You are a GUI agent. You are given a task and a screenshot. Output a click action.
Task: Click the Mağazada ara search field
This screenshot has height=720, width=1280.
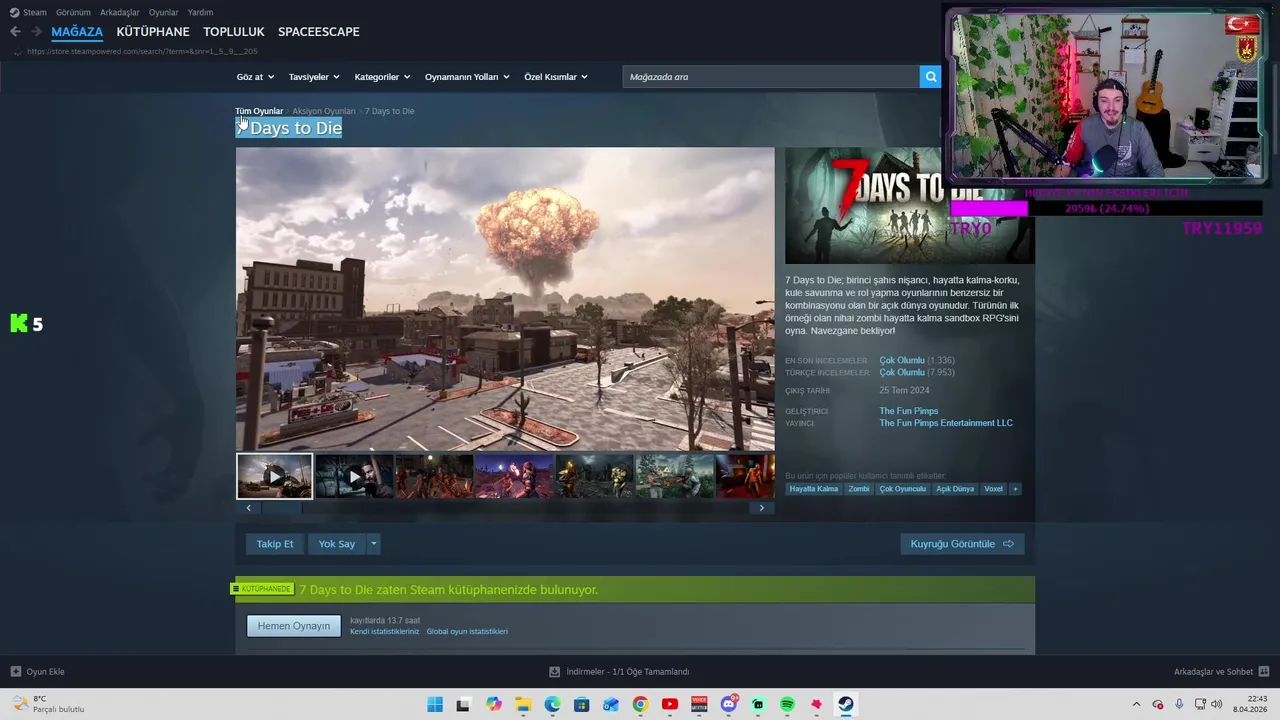[771, 77]
